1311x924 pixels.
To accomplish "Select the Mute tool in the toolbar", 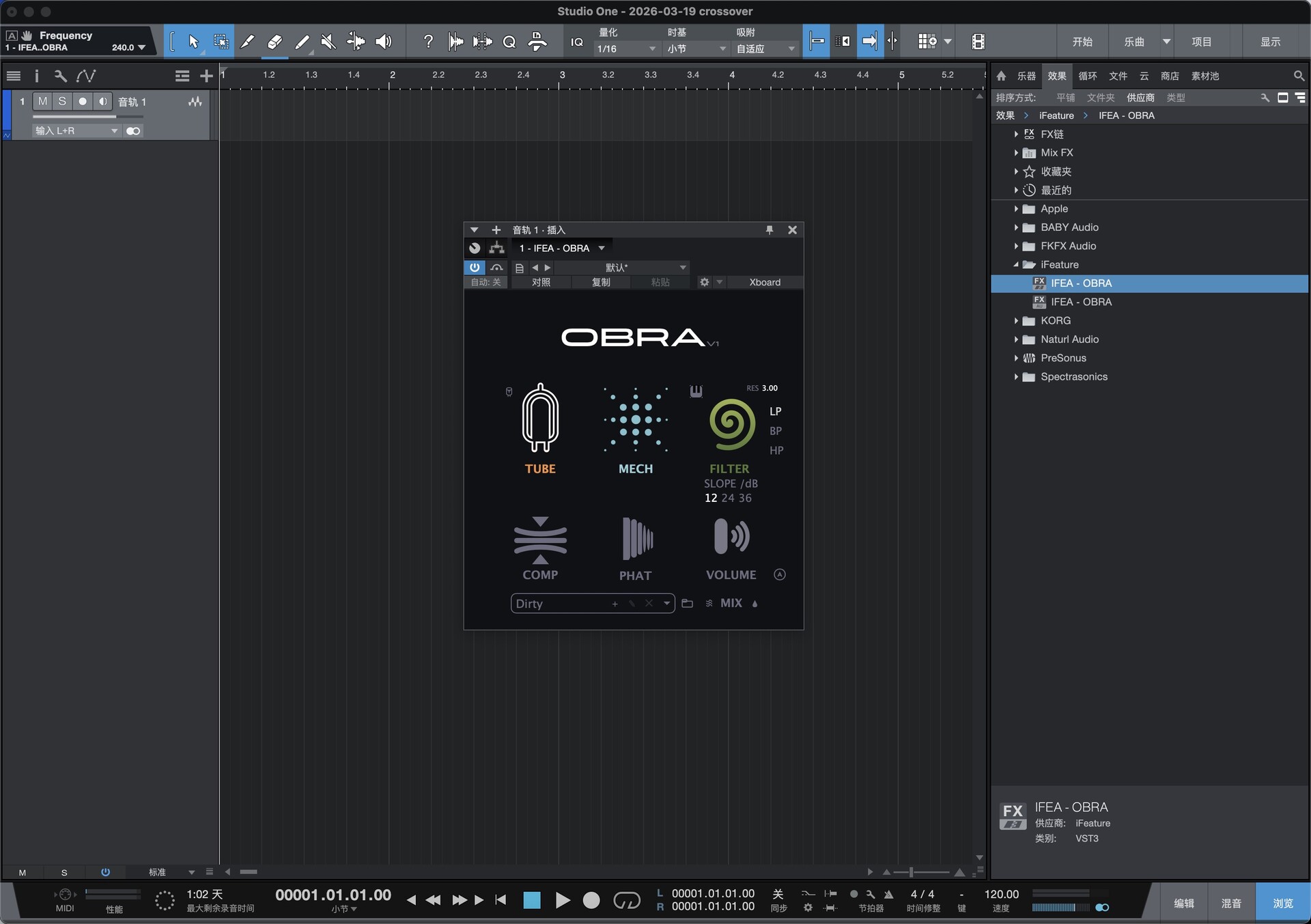I will coord(328,41).
